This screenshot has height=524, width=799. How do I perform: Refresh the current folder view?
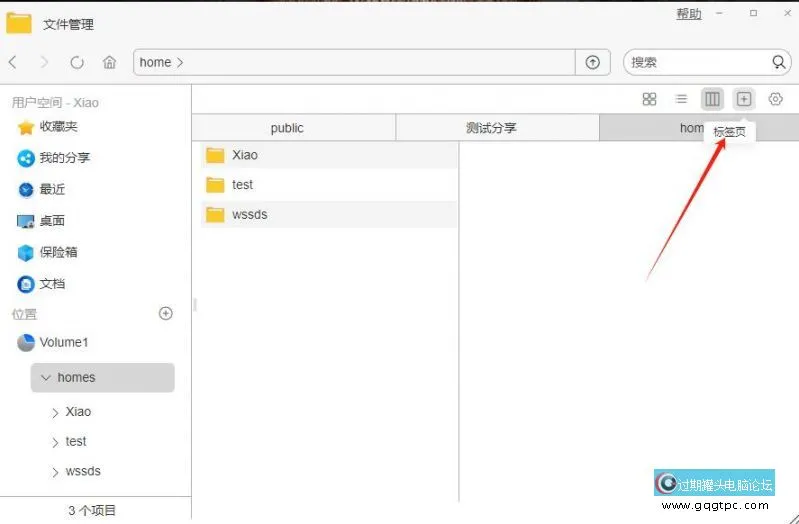pos(77,62)
